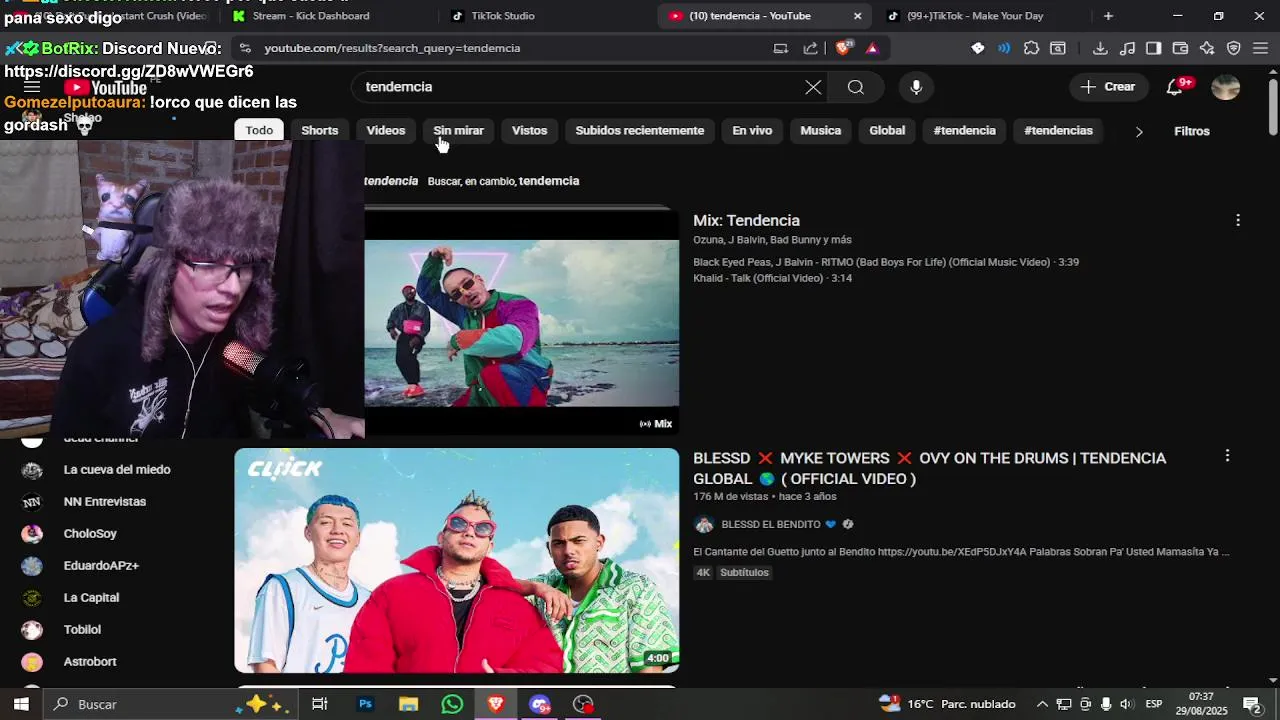Toggle the browser sidebar panel icon
This screenshot has width=1280, height=720.
[1153, 48]
